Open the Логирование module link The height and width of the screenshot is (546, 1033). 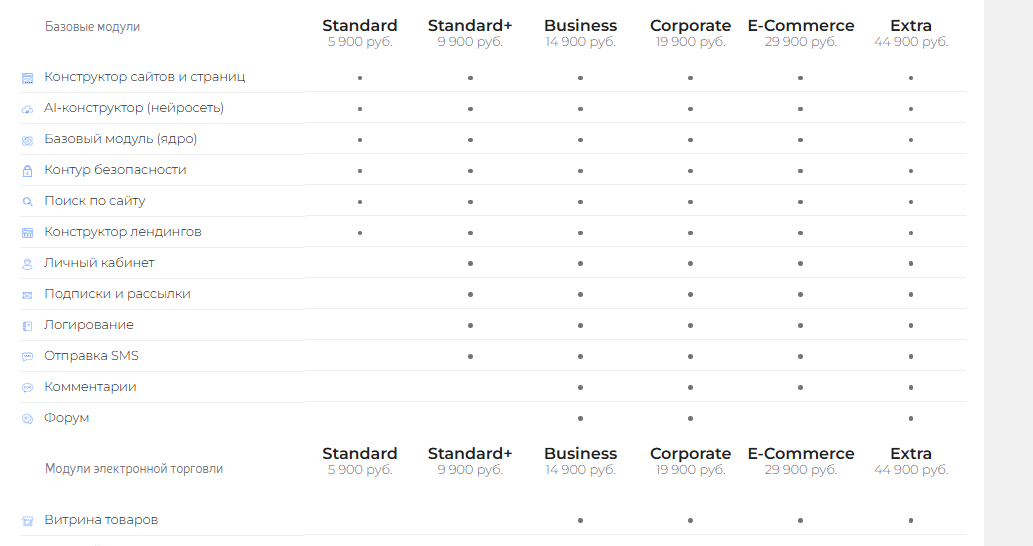tap(89, 325)
